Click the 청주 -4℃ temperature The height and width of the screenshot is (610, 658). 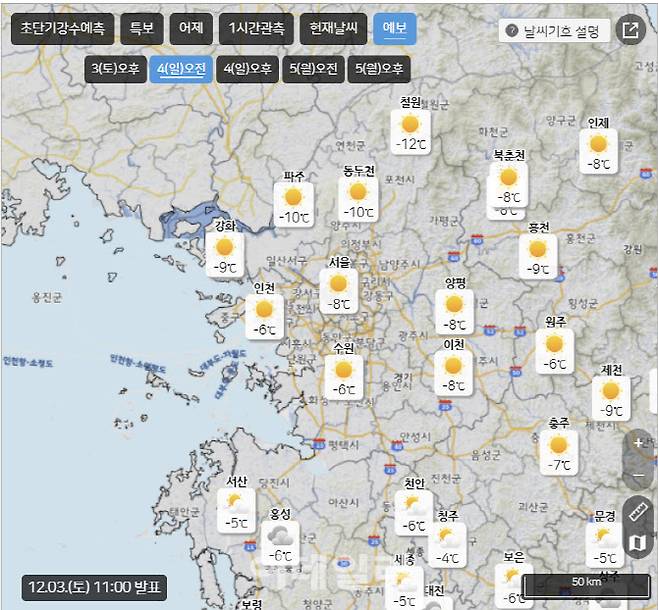(x=448, y=558)
